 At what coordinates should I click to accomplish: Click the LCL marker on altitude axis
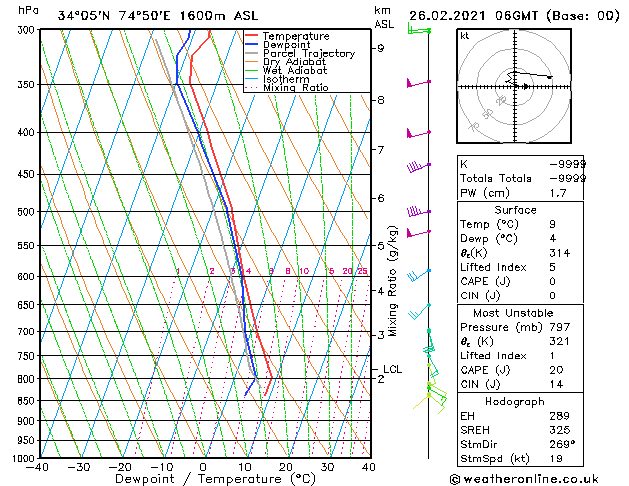click(x=392, y=369)
